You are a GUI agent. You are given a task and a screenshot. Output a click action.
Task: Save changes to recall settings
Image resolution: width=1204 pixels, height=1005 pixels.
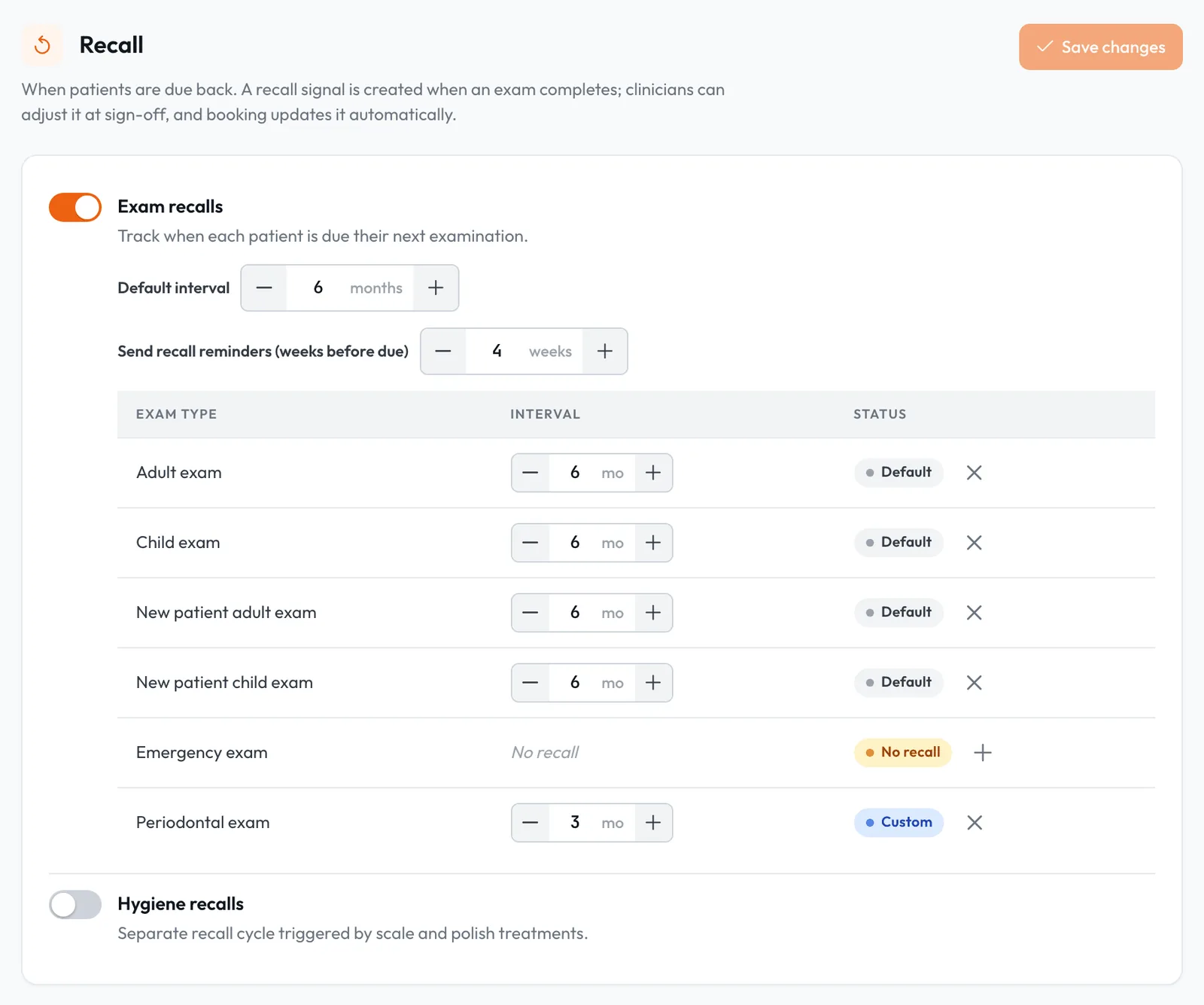coord(1101,47)
